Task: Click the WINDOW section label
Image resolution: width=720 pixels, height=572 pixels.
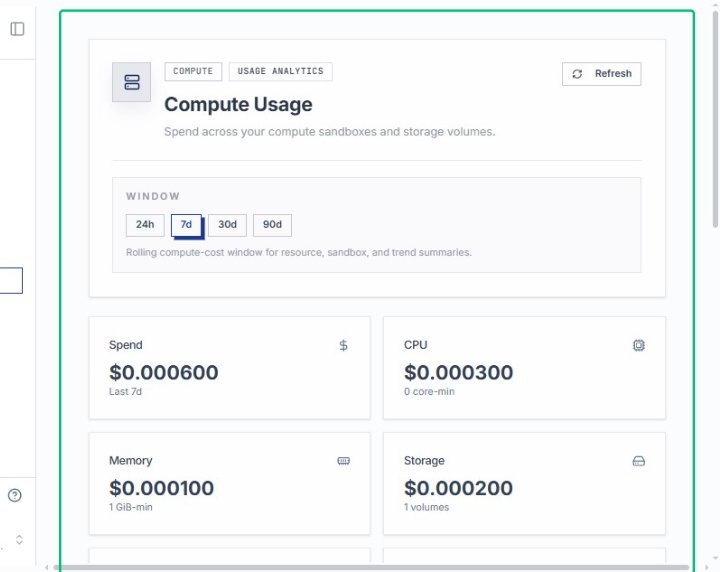Action: (x=153, y=196)
